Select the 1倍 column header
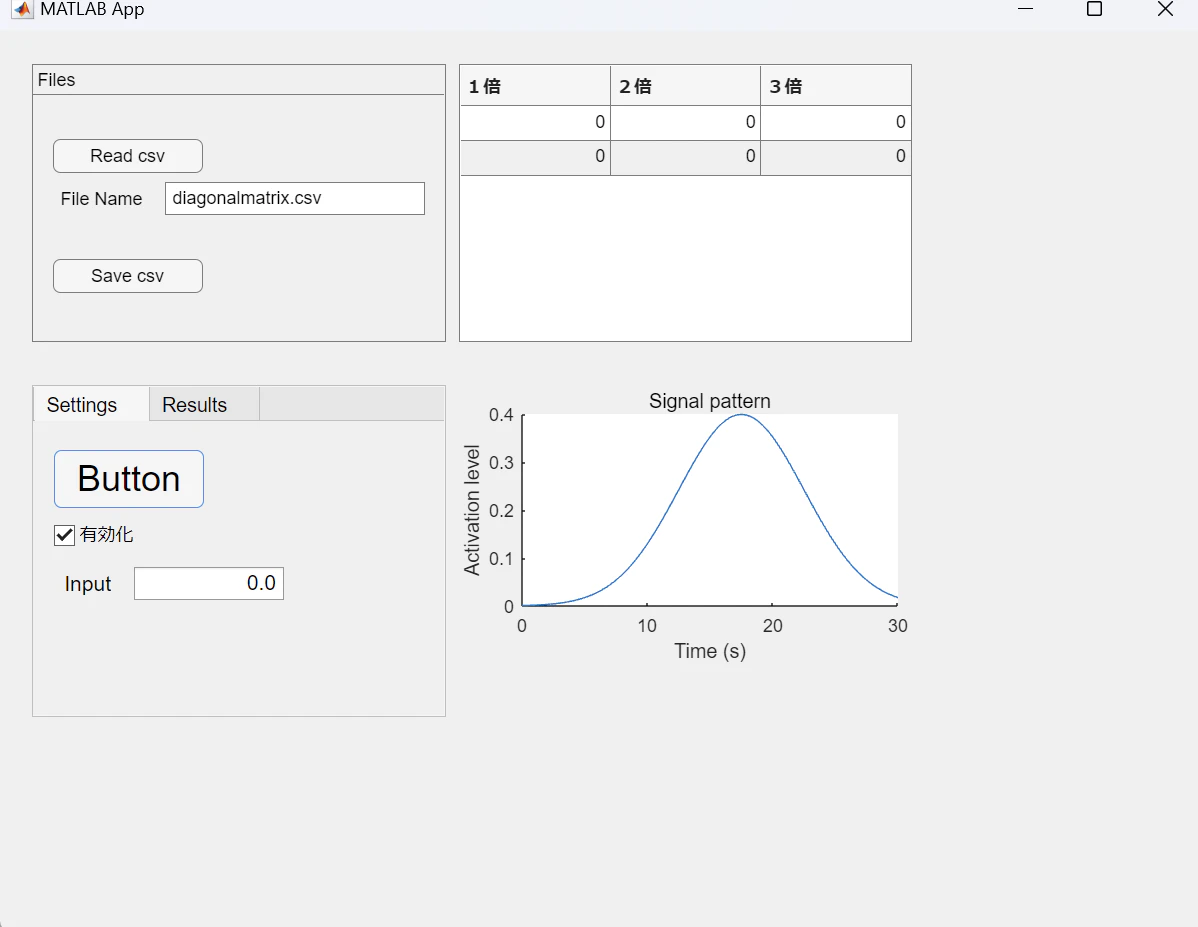 point(535,86)
